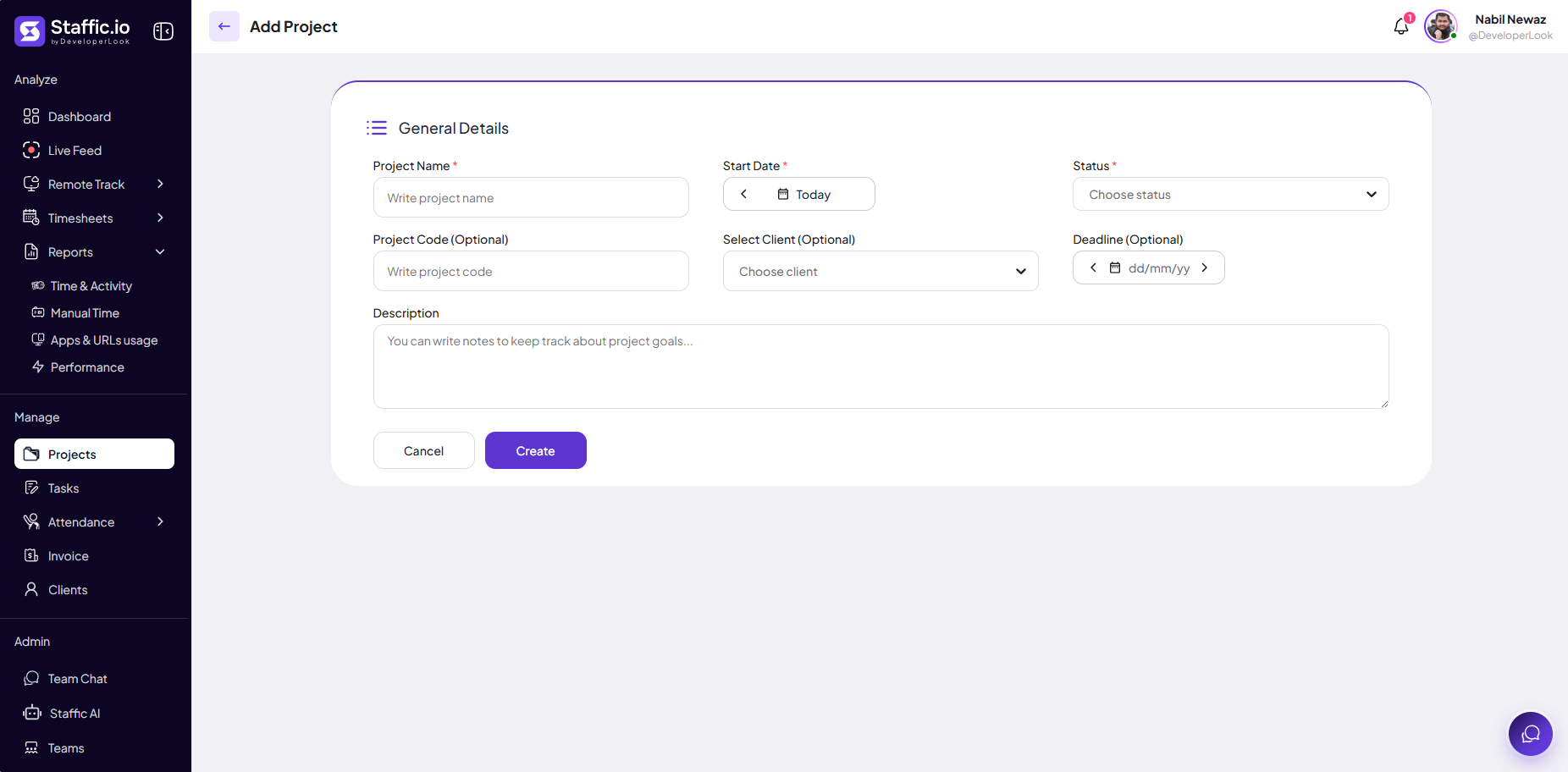This screenshot has width=1568, height=772.
Task: Click the Deadline calendar icon
Action: pyautogui.click(x=1115, y=267)
